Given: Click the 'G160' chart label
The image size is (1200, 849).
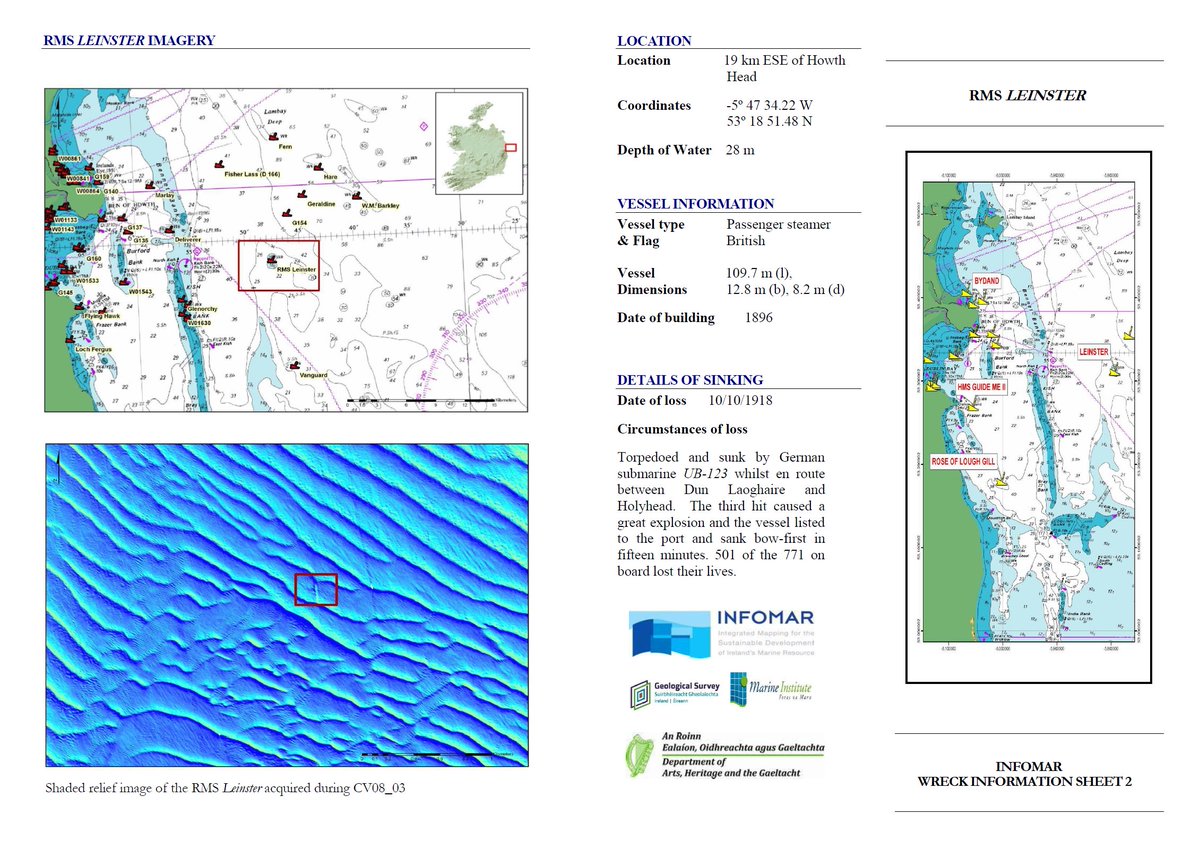Looking at the screenshot, I should (x=94, y=258).
